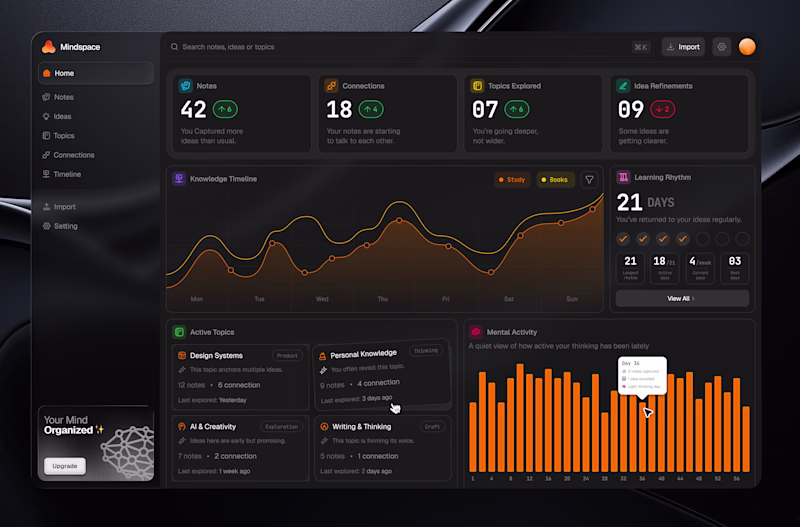This screenshot has width=800, height=527.
Task: Toggle the second checked day circle
Action: tap(643, 238)
